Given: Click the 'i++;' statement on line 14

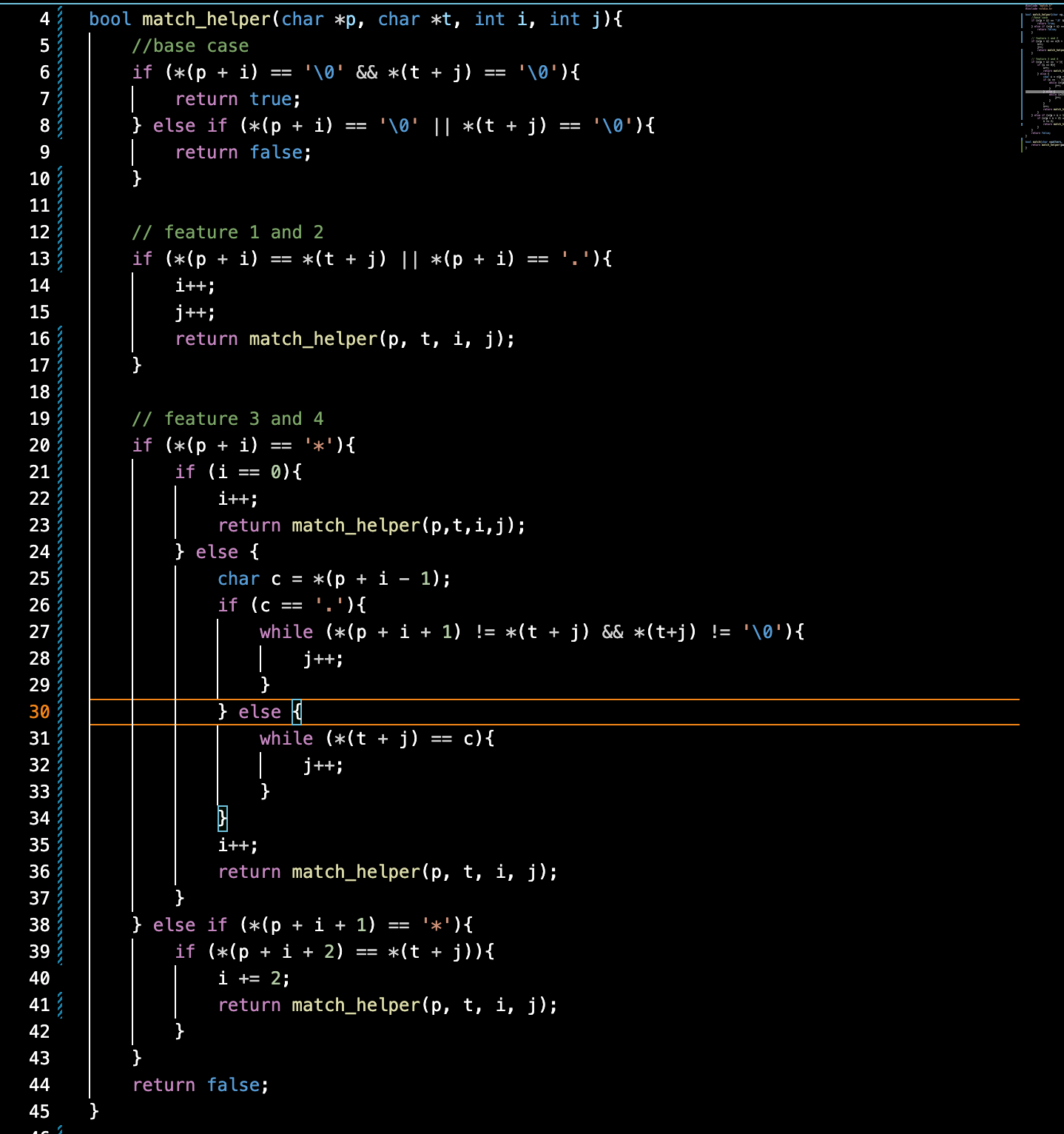Looking at the screenshot, I should [x=195, y=286].
